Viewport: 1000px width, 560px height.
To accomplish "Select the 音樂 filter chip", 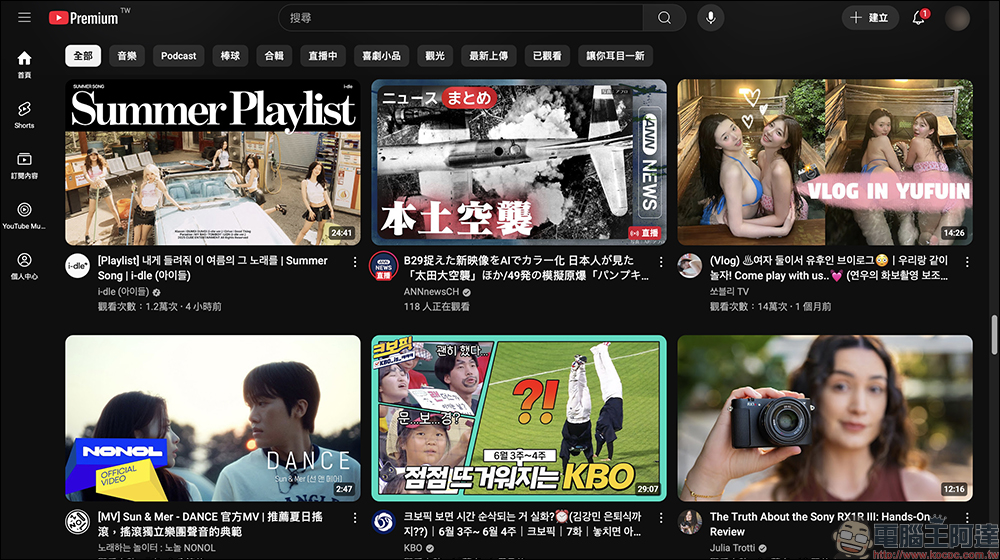I will pos(127,56).
